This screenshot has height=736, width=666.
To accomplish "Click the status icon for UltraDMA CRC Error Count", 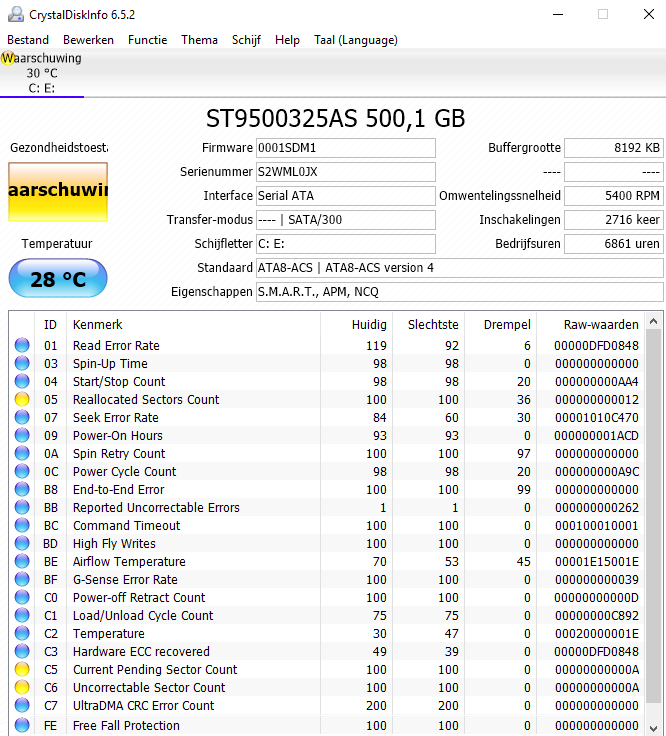I will pyautogui.click(x=22, y=705).
